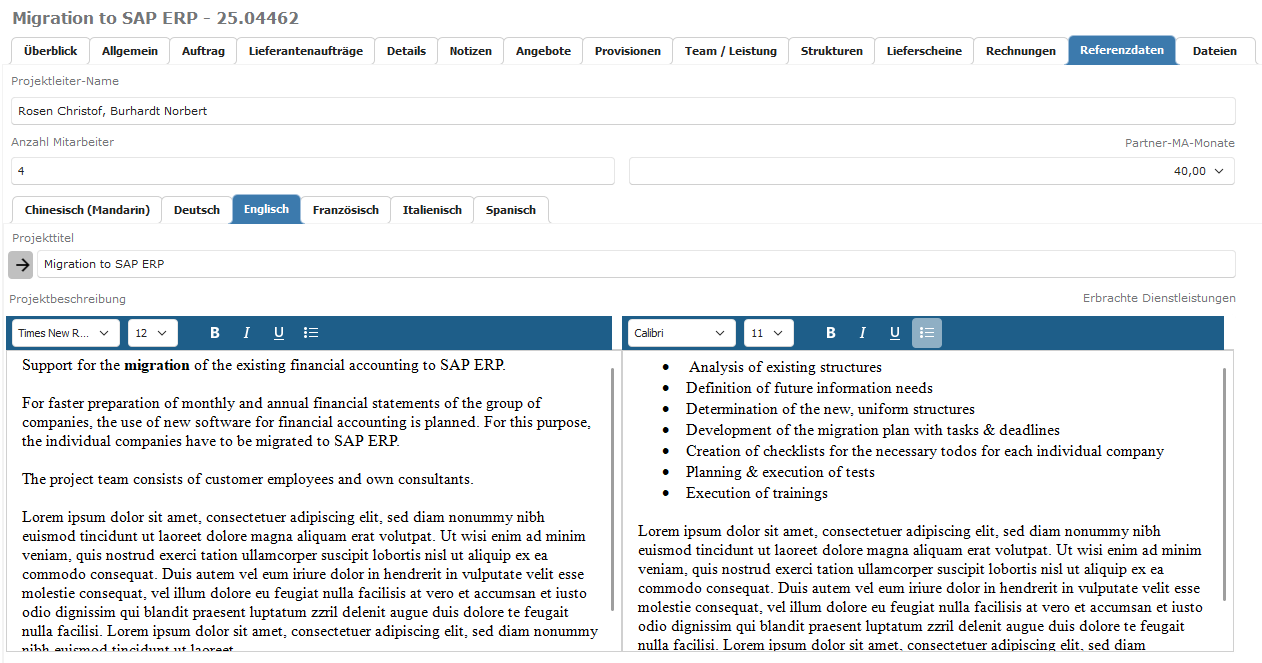The height and width of the screenshot is (663, 1262).
Task: Toggle underline in Erbrachte Dienstleistungen editor
Action: [895, 333]
